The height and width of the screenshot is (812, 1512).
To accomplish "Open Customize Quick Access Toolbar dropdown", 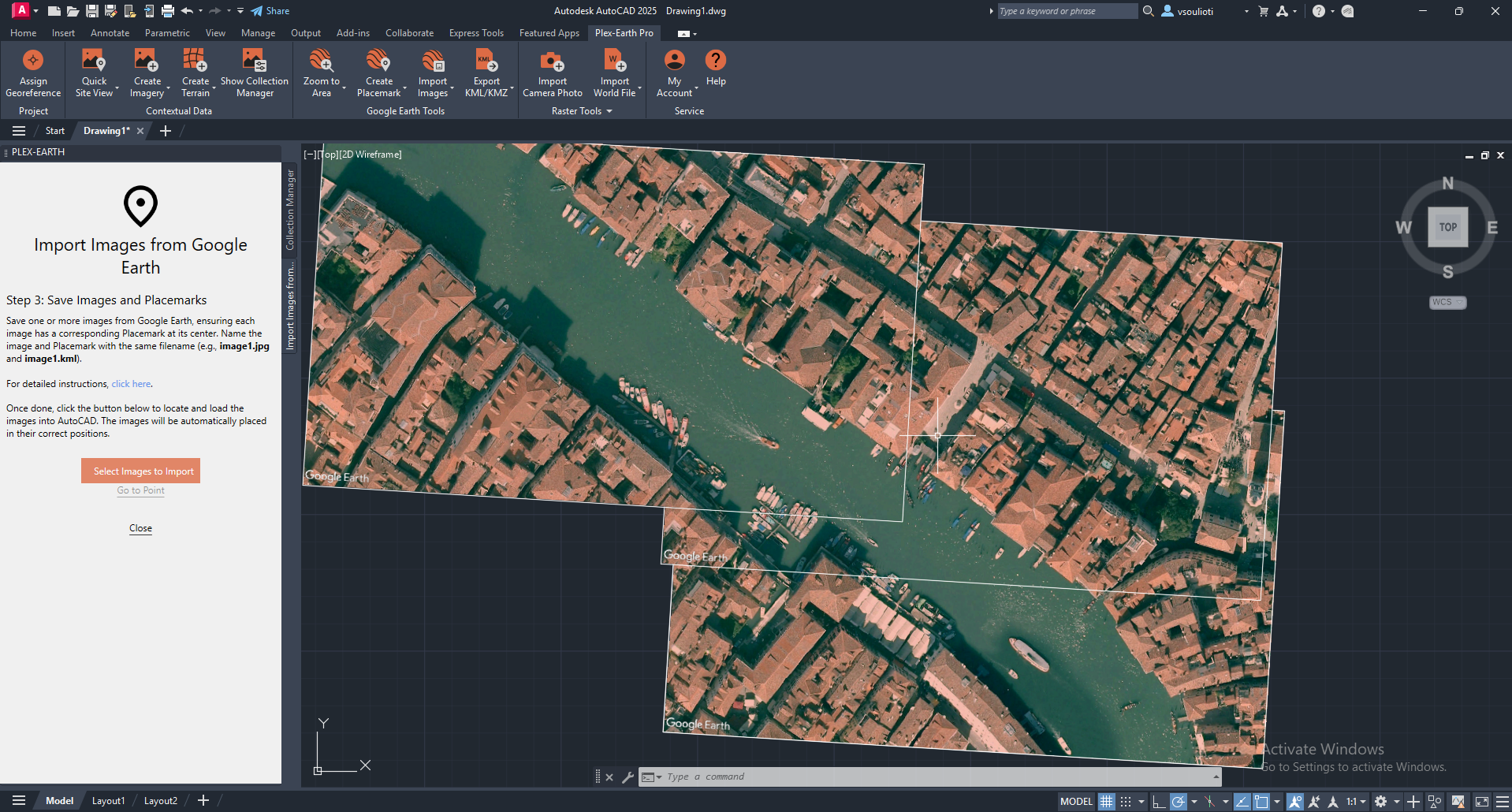I will click(x=240, y=11).
